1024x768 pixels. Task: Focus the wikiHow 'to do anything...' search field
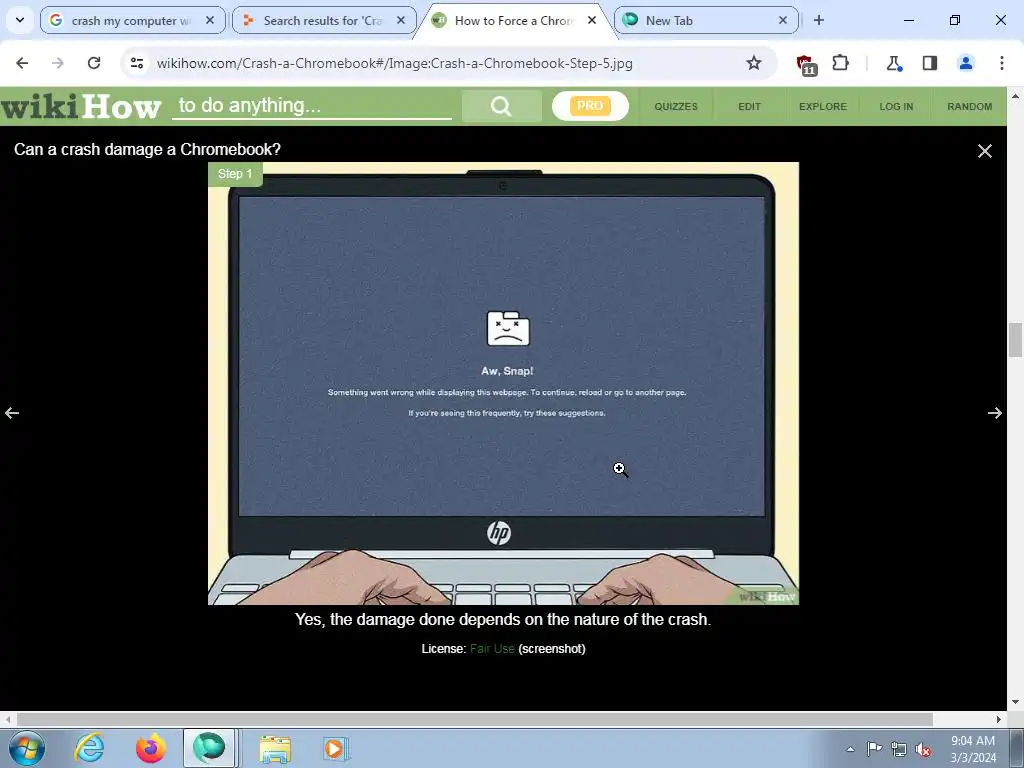(312, 106)
